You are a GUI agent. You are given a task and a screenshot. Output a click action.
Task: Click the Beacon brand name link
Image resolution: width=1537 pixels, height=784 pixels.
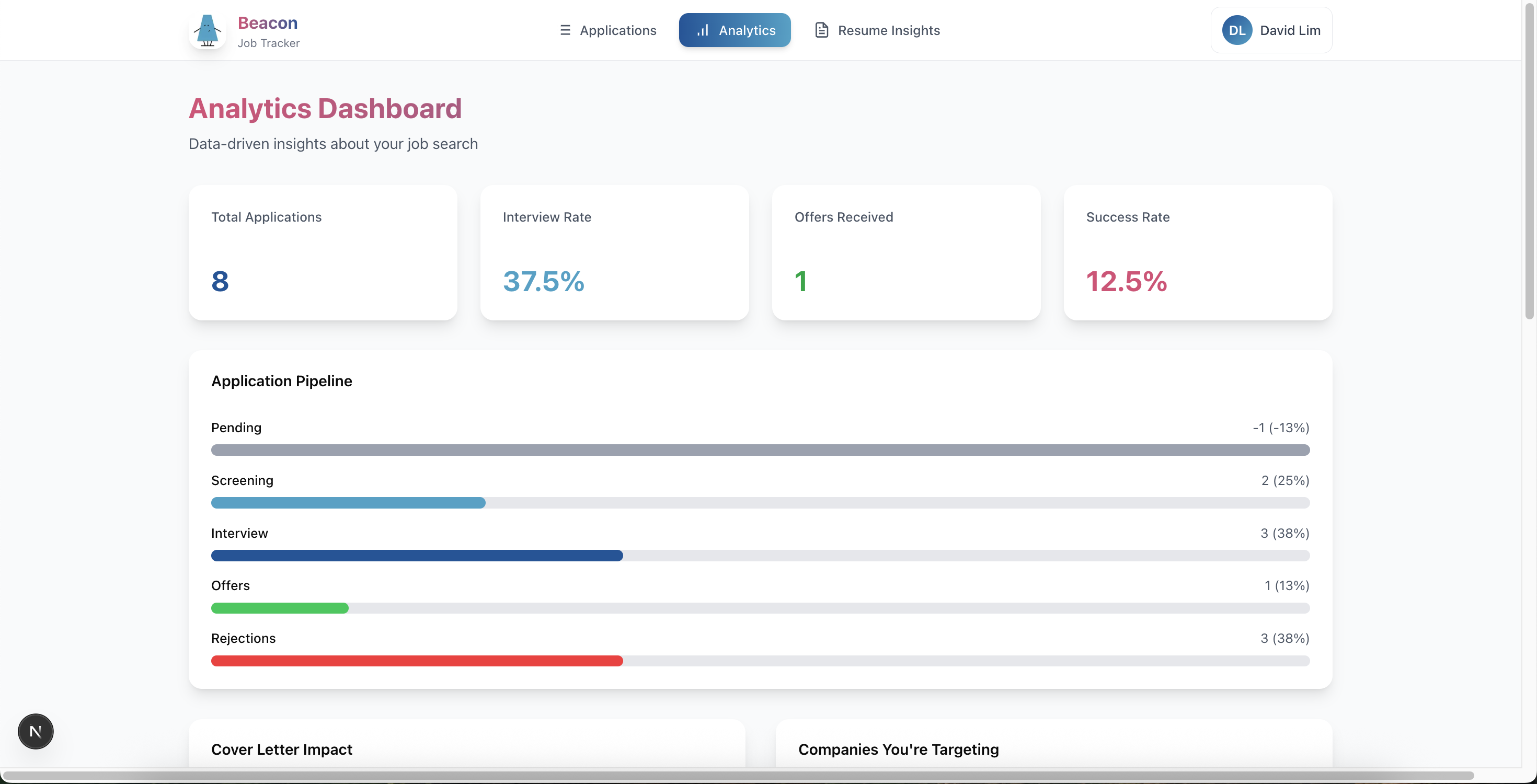point(267,22)
